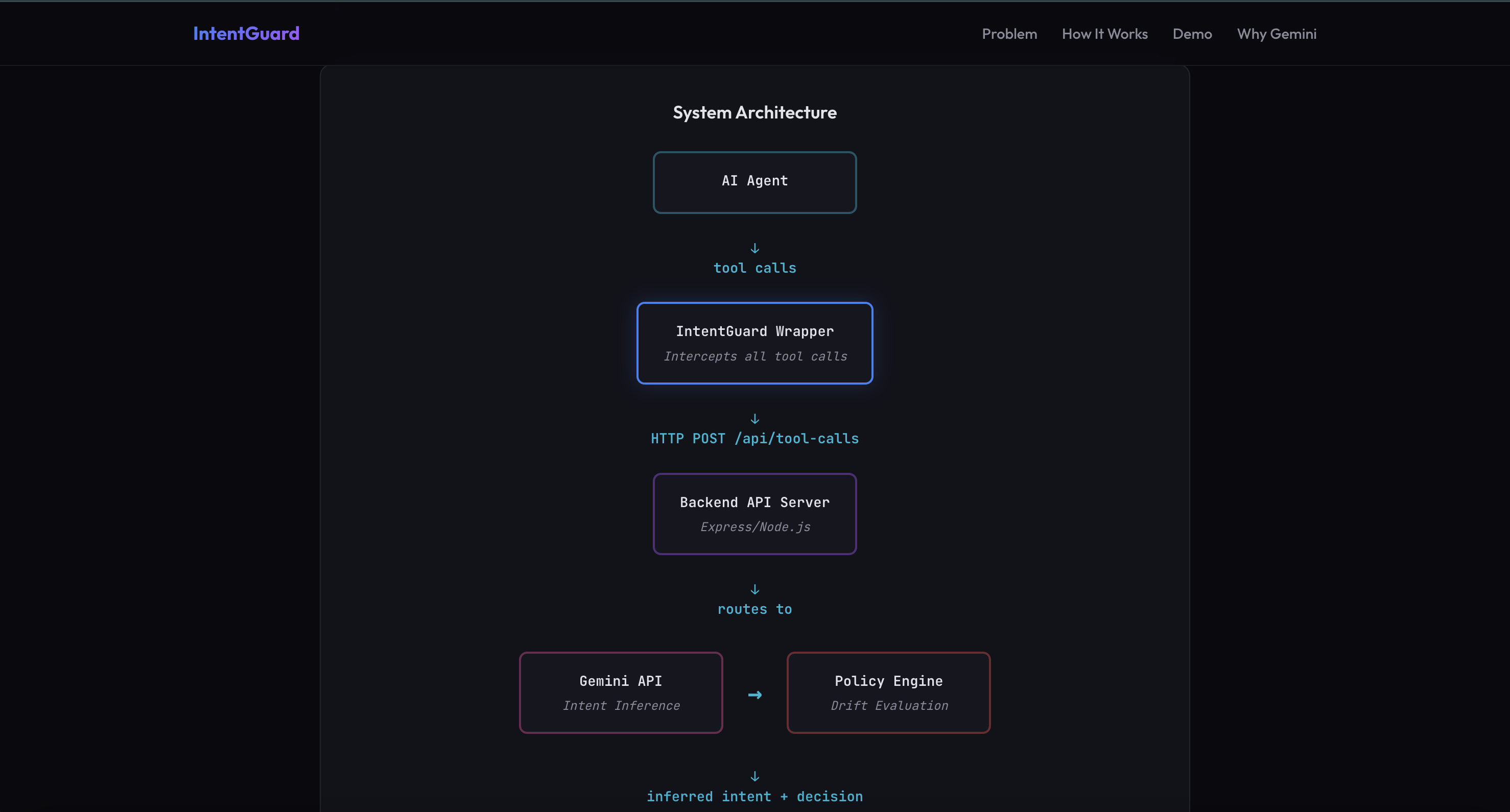Click the down arrow above inferred intent

point(754,776)
